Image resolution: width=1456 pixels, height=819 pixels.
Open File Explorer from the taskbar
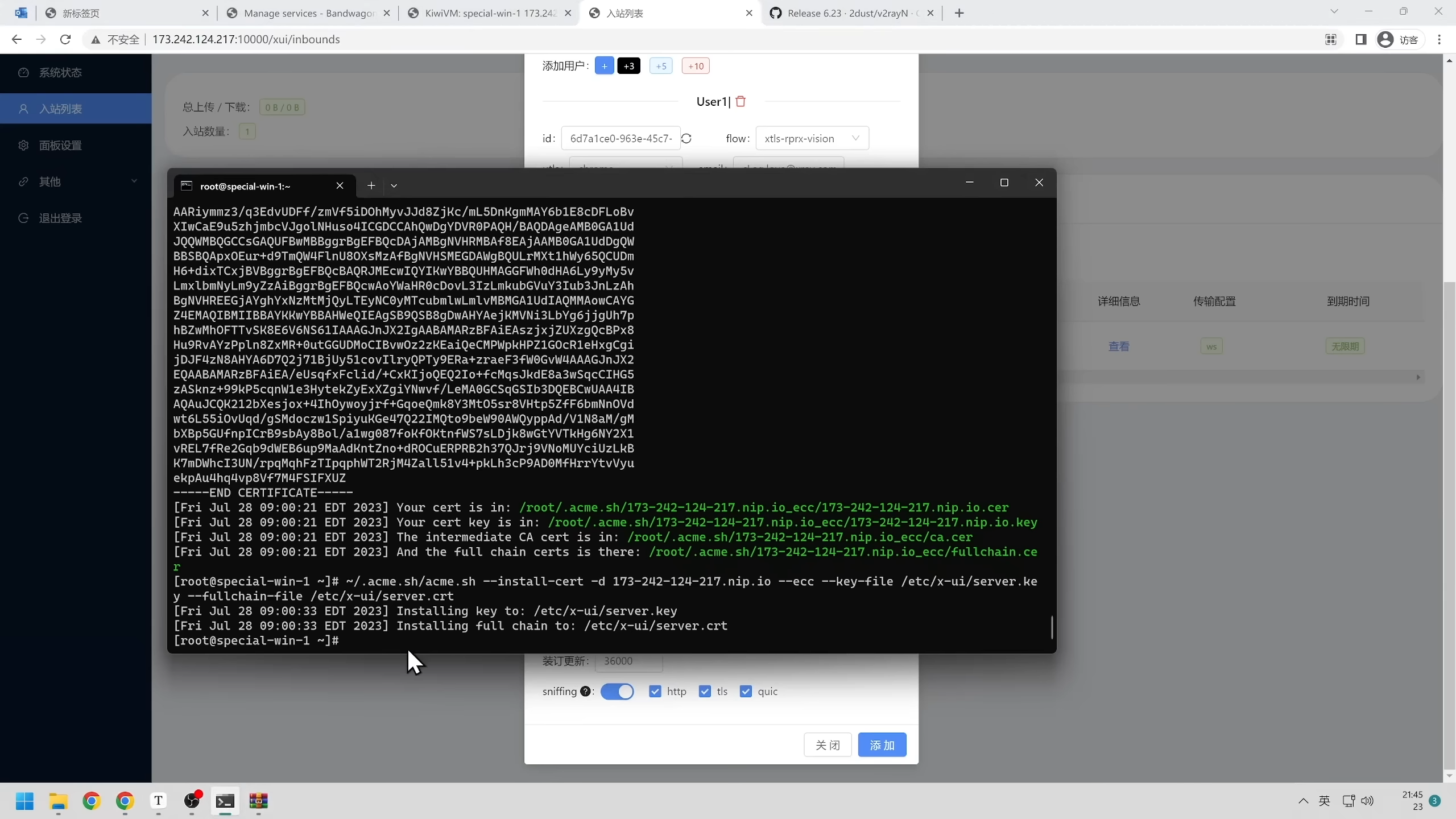tap(58, 801)
